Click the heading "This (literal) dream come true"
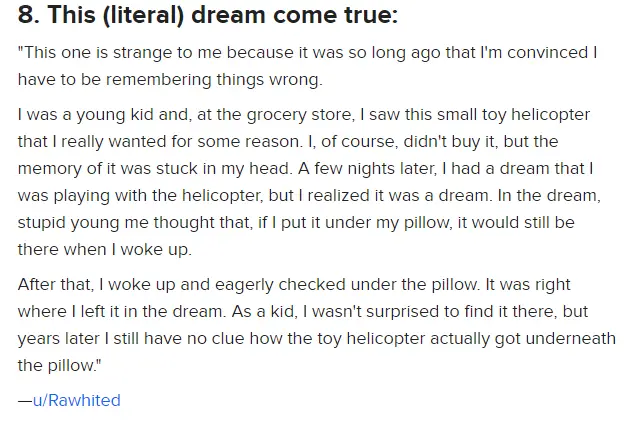 [x=208, y=15]
